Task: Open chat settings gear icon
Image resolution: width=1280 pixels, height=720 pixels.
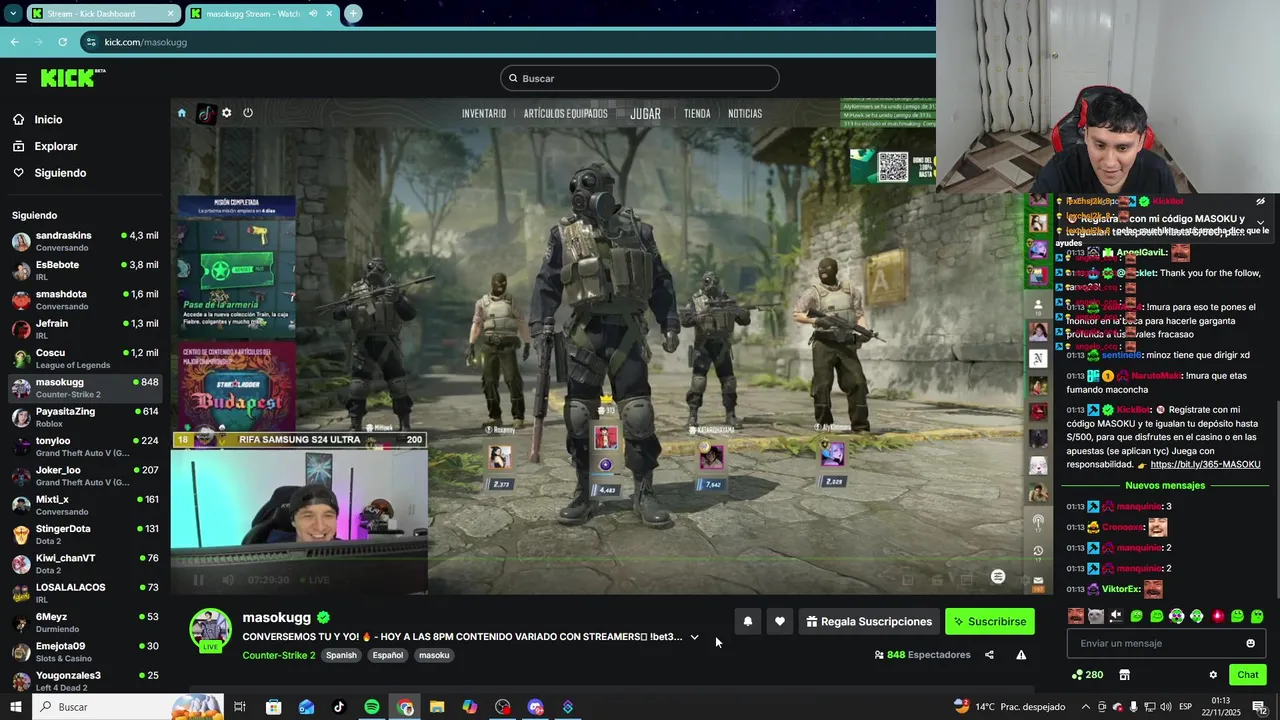Action: [x=1213, y=675]
